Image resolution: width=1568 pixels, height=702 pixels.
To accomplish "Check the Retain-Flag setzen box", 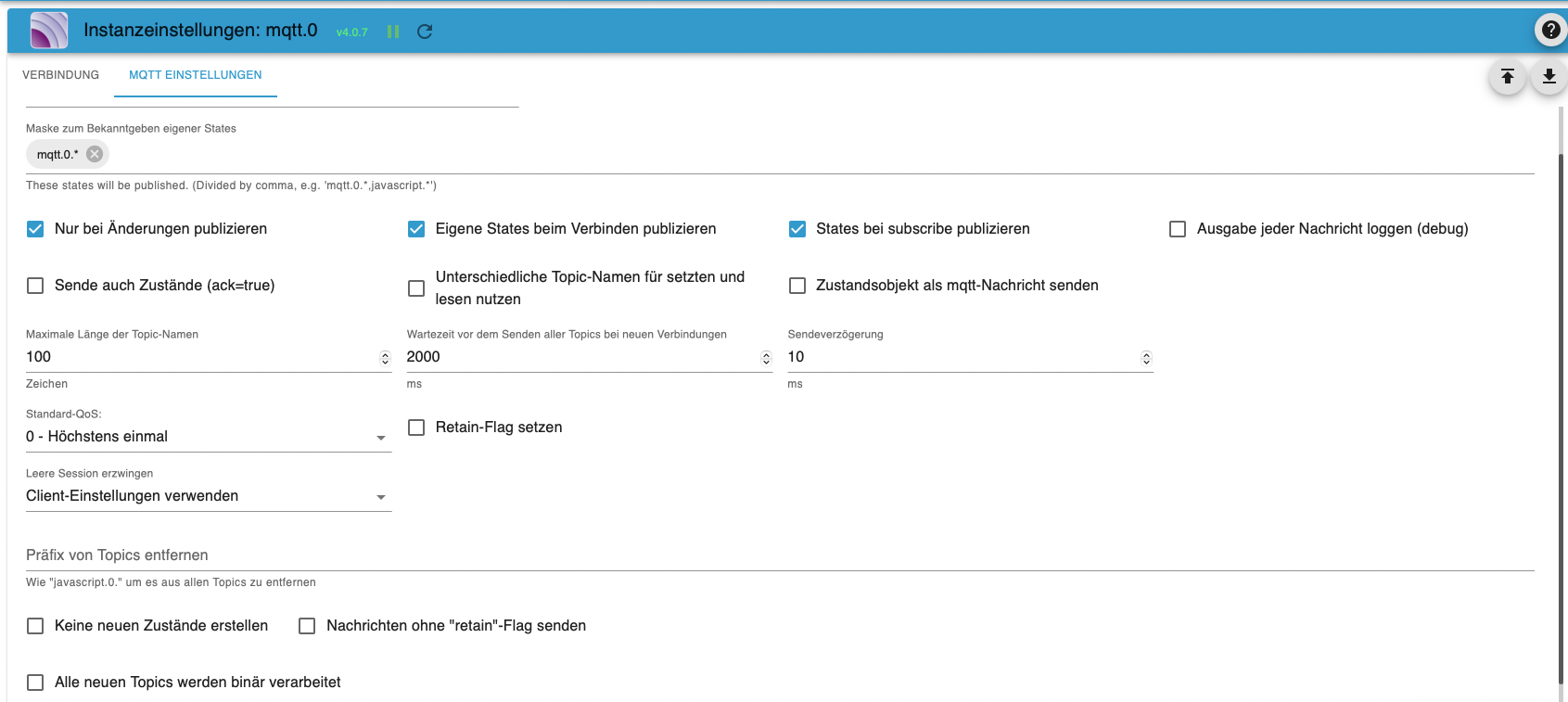I will click(x=416, y=428).
